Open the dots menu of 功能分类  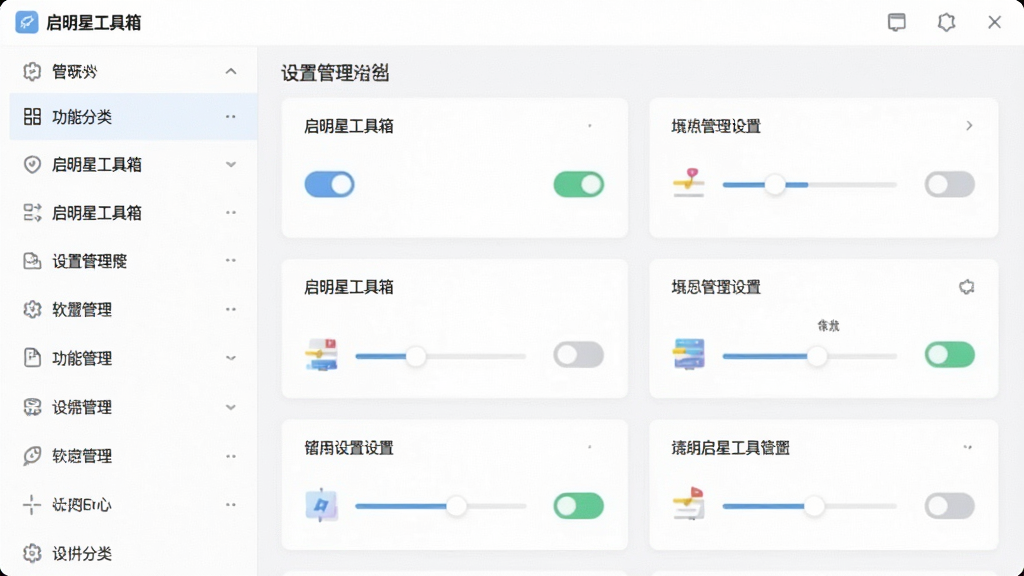coord(231,116)
